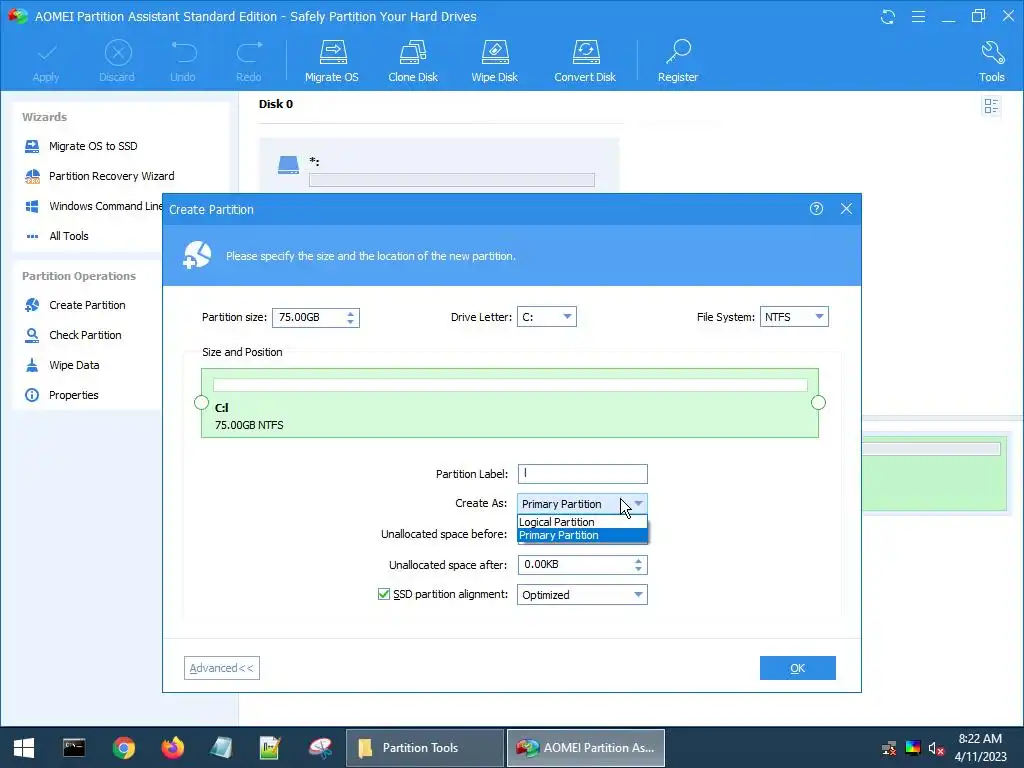Open the paint app taskbar icon
1024x768 pixels.
(320, 748)
